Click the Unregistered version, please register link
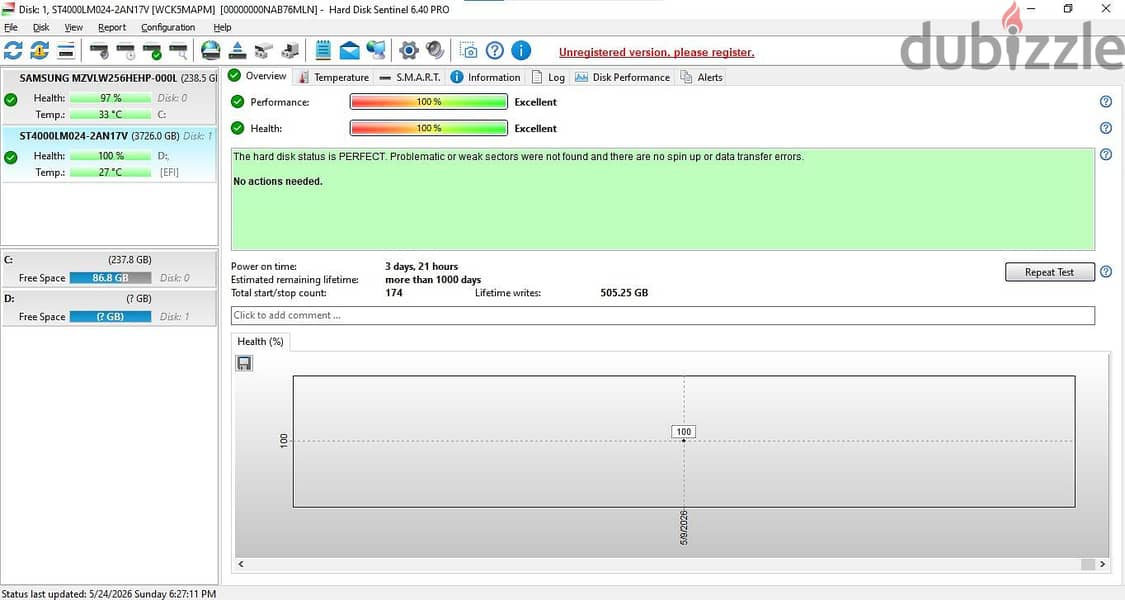The height and width of the screenshot is (600, 1125). click(656, 52)
